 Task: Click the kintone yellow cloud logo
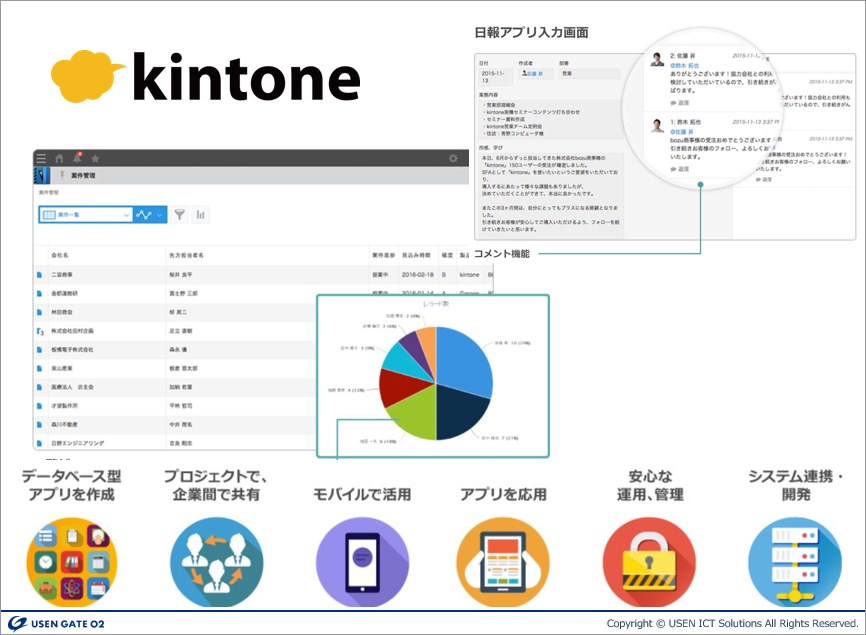[x=86, y=76]
